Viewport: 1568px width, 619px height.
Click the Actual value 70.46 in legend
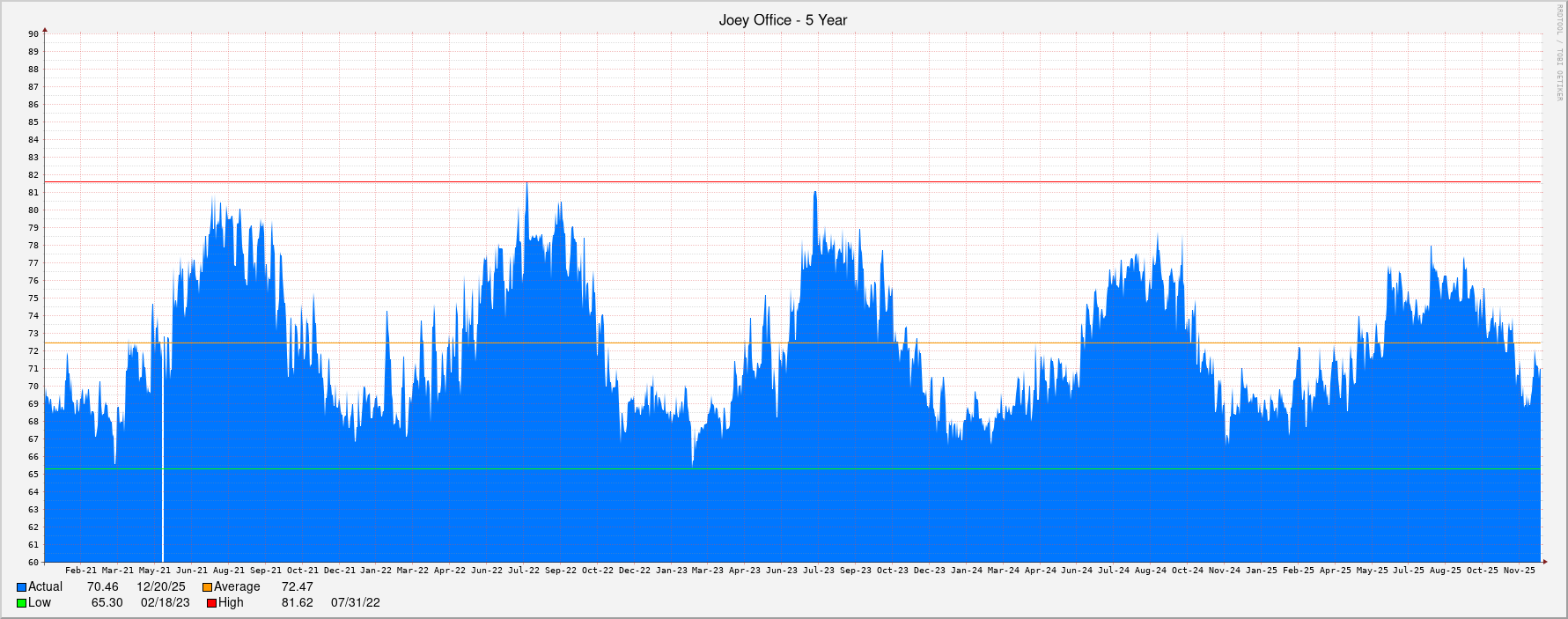102,587
